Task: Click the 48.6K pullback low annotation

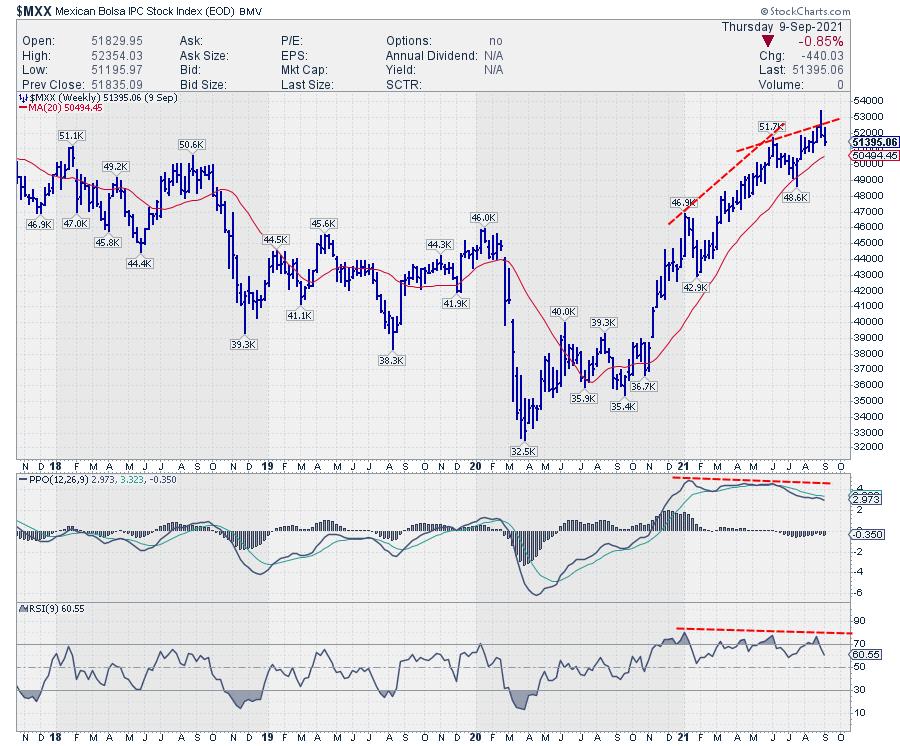Action: coord(795,197)
